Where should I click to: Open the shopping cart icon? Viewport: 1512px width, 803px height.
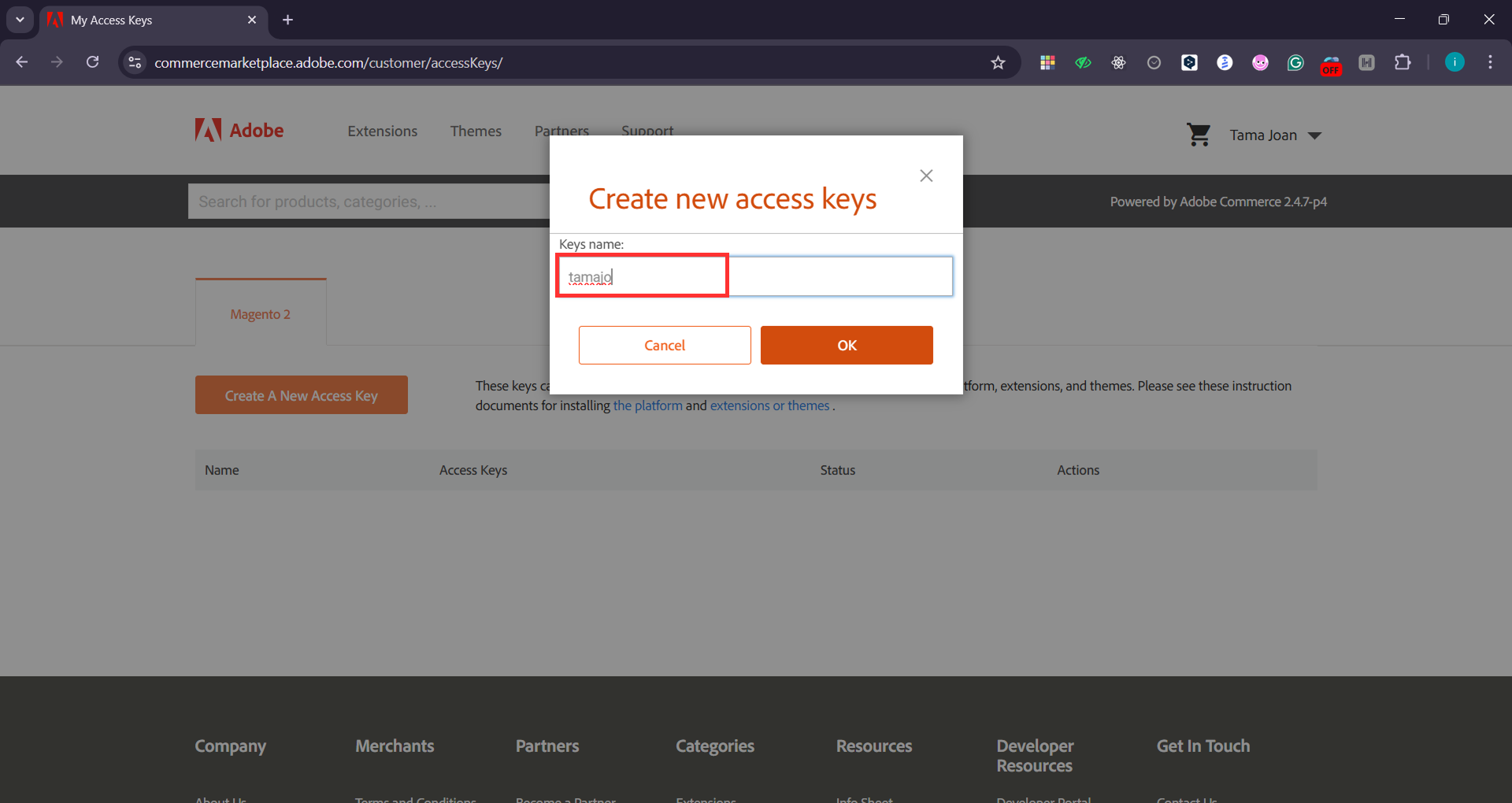(1199, 135)
